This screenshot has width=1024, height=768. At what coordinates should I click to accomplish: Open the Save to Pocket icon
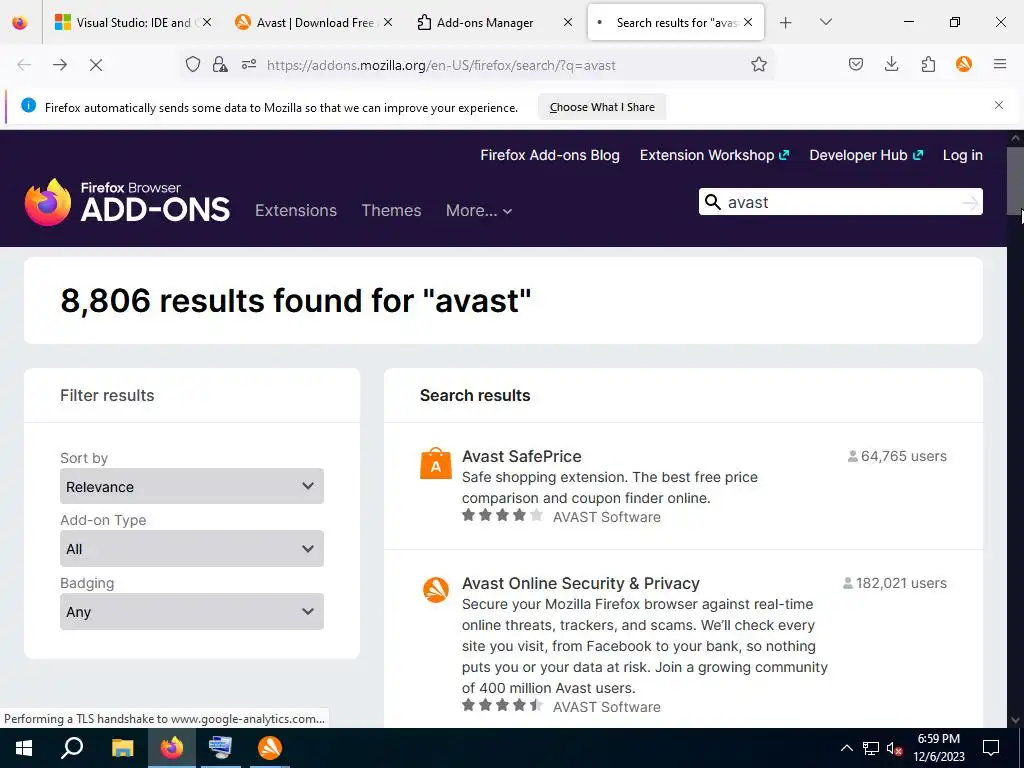click(856, 64)
